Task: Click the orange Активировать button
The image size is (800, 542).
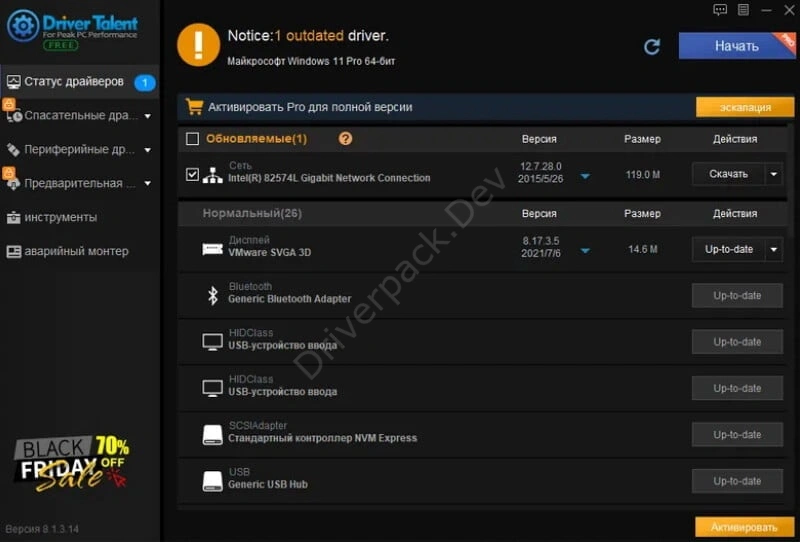Action: (744, 527)
